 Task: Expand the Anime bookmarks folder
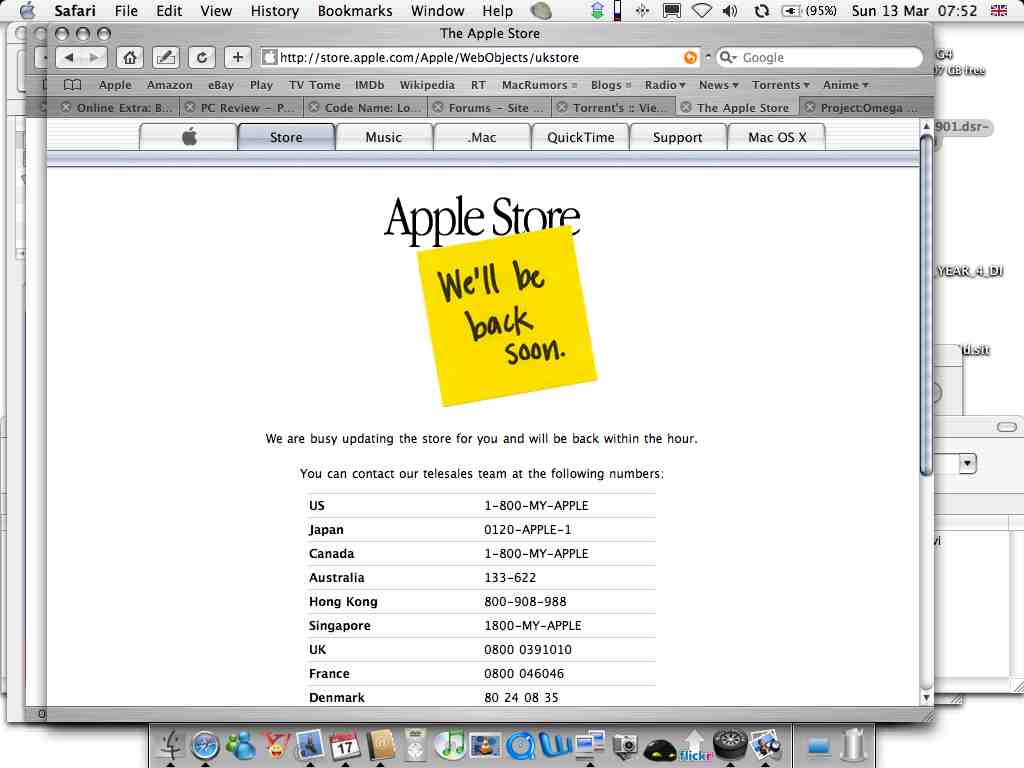845,85
